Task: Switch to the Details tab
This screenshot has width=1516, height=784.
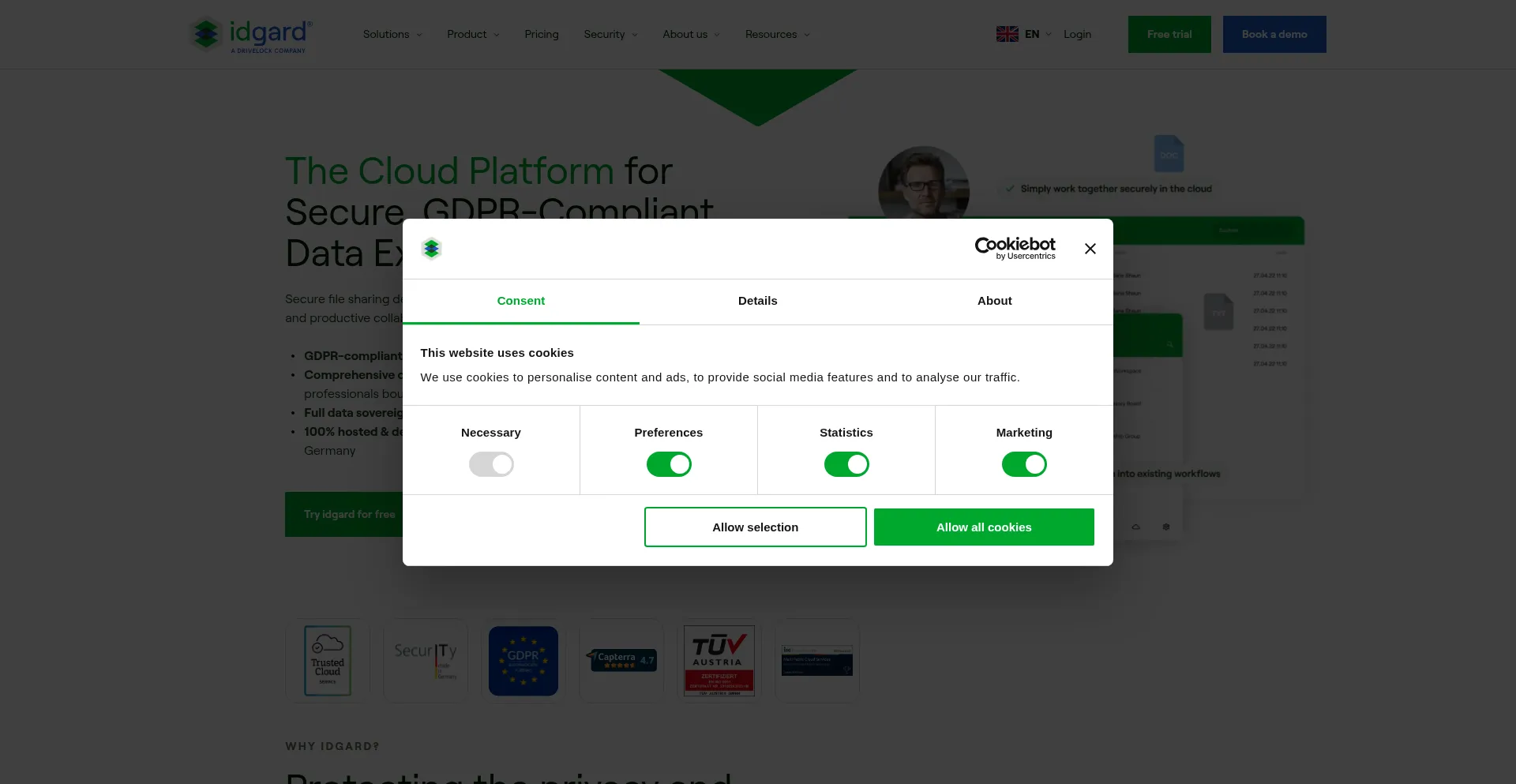Action: click(757, 301)
